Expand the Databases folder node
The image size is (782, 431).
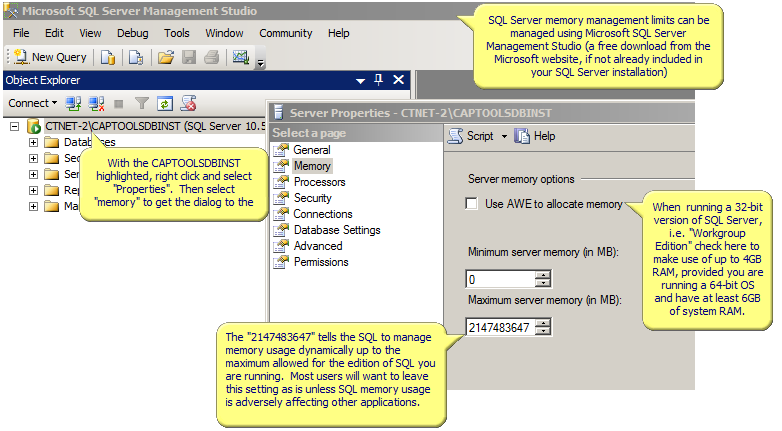pyautogui.click(x=33, y=143)
